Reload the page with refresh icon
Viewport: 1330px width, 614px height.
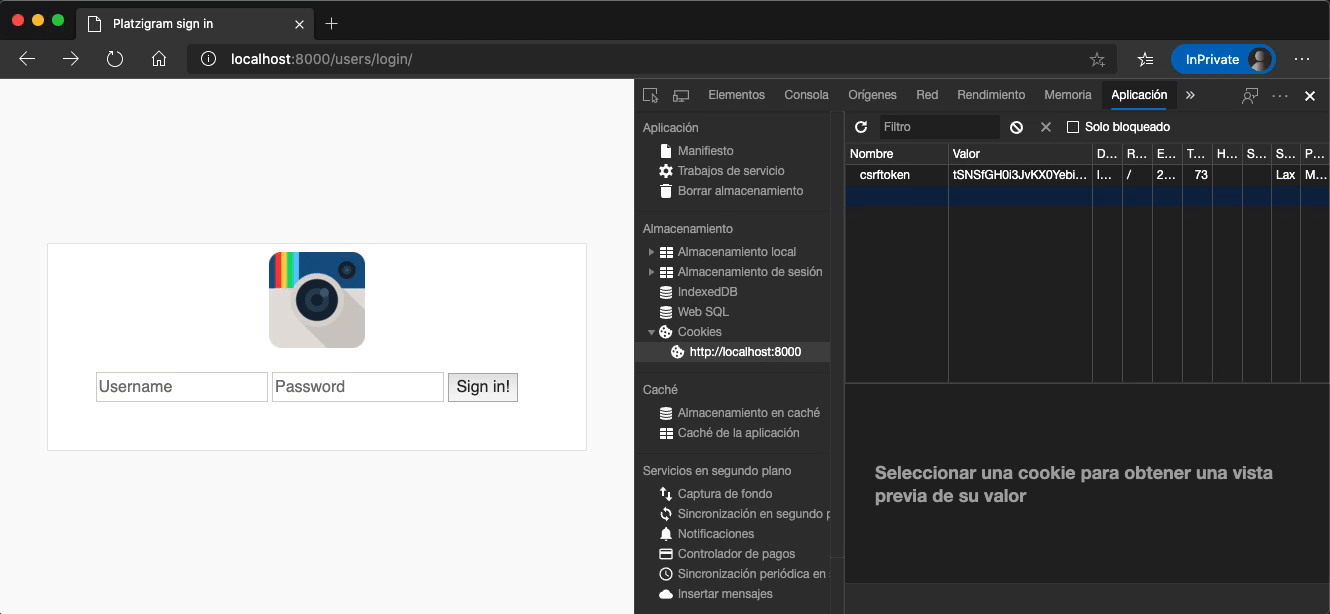pyautogui.click(x=115, y=59)
